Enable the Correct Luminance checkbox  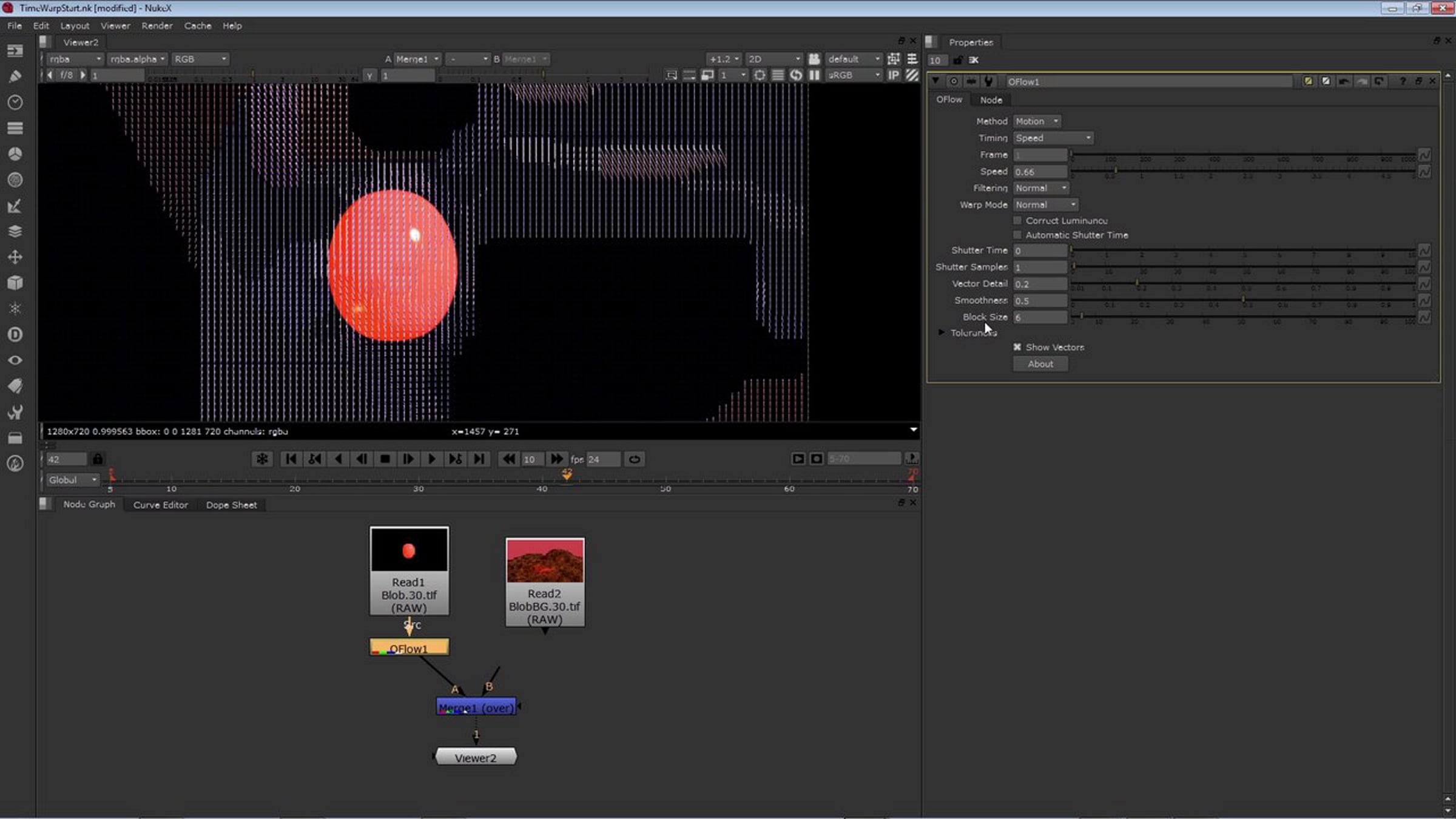coord(1017,220)
